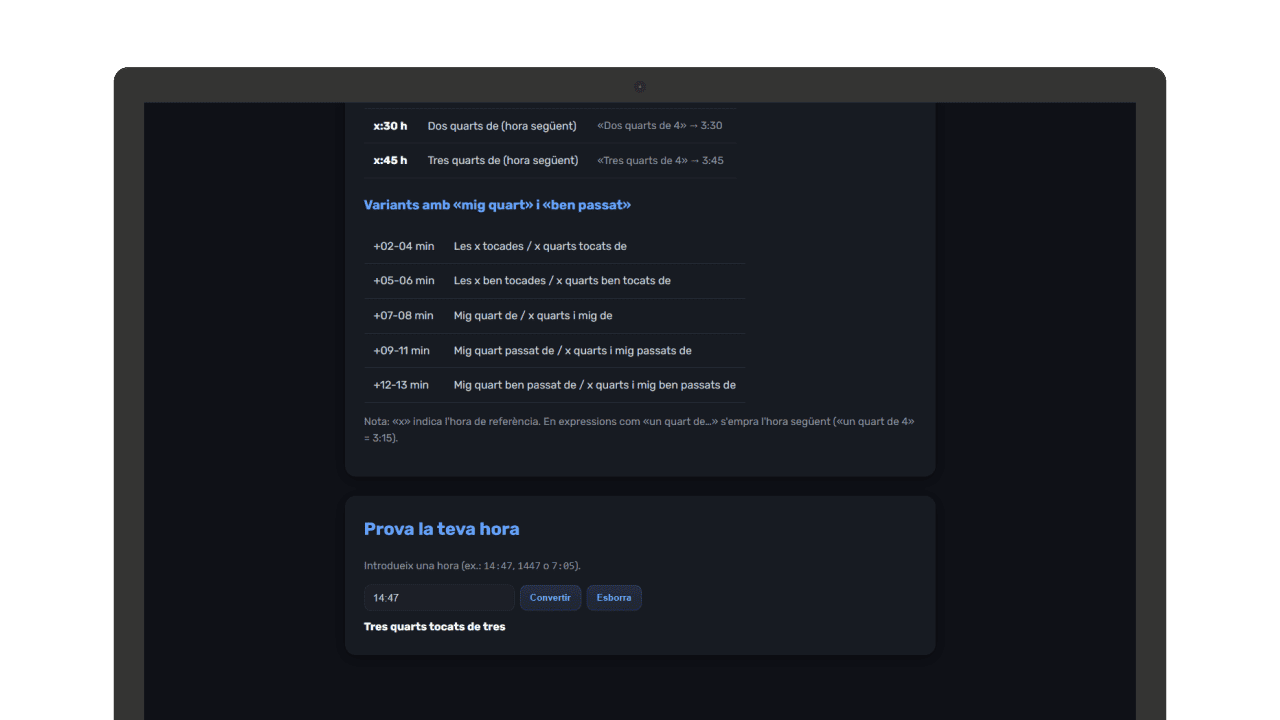Select the result text "Tres quarts tocats de tres"

[x=435, y=627]
